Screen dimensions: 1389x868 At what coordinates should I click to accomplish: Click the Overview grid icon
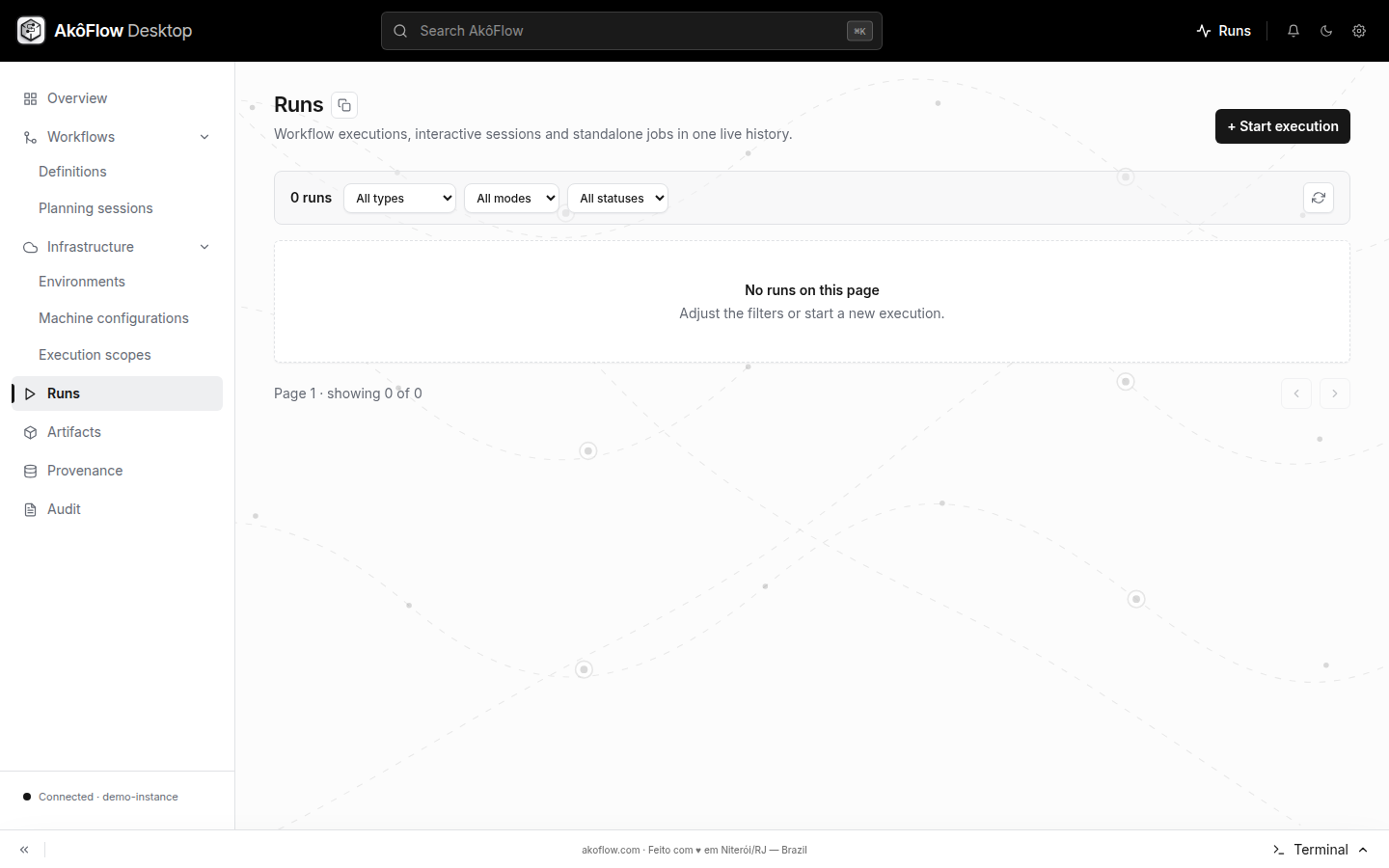pyautogui.click(x=30, y=98)
